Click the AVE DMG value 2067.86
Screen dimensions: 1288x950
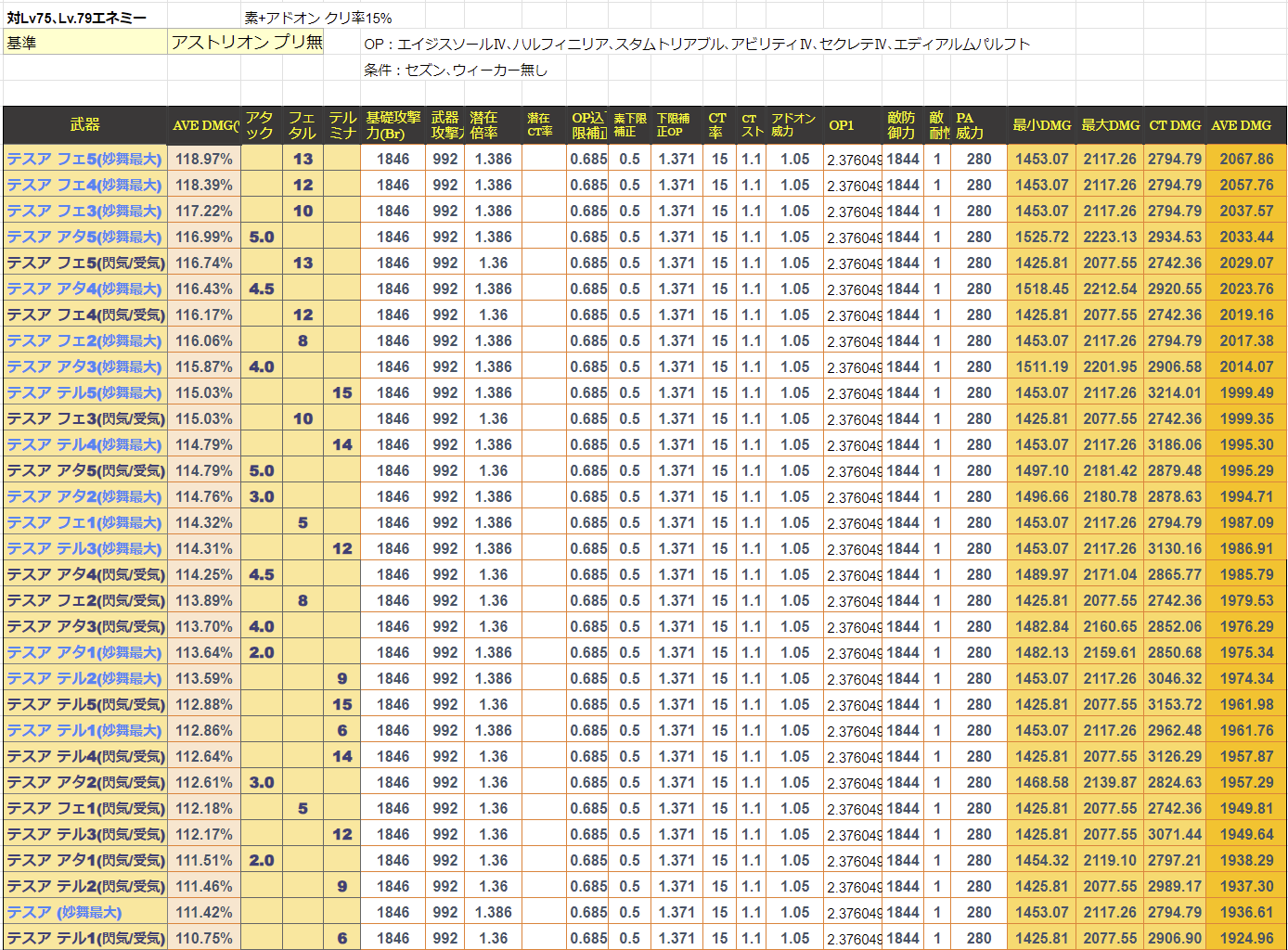(1246, 159)
